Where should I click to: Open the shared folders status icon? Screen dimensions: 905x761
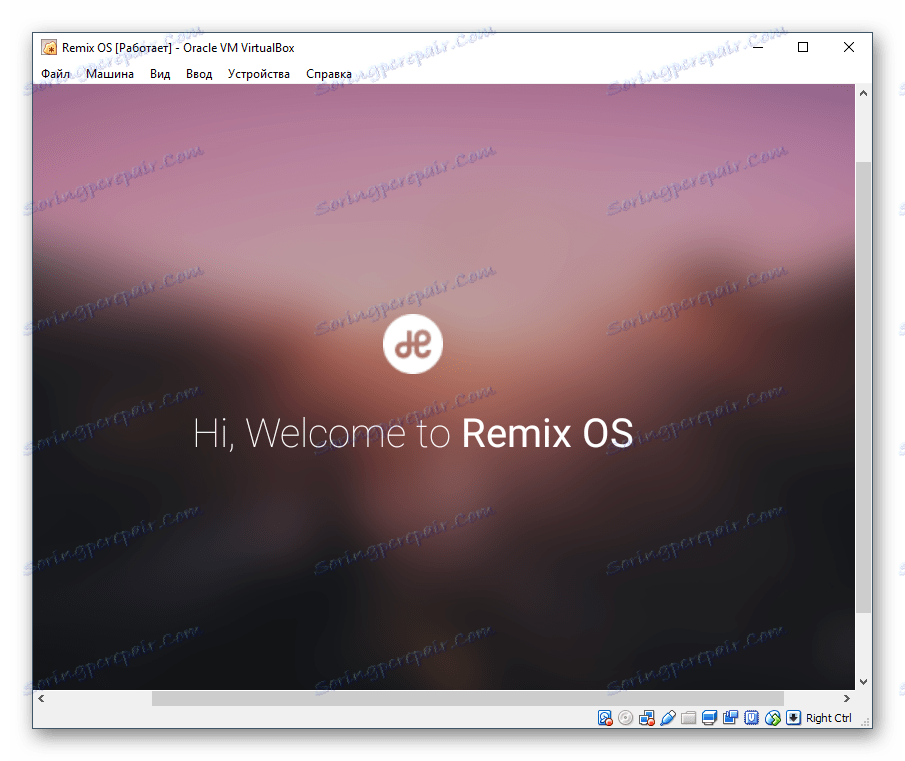pyautogui.click(x=689, y=718)
